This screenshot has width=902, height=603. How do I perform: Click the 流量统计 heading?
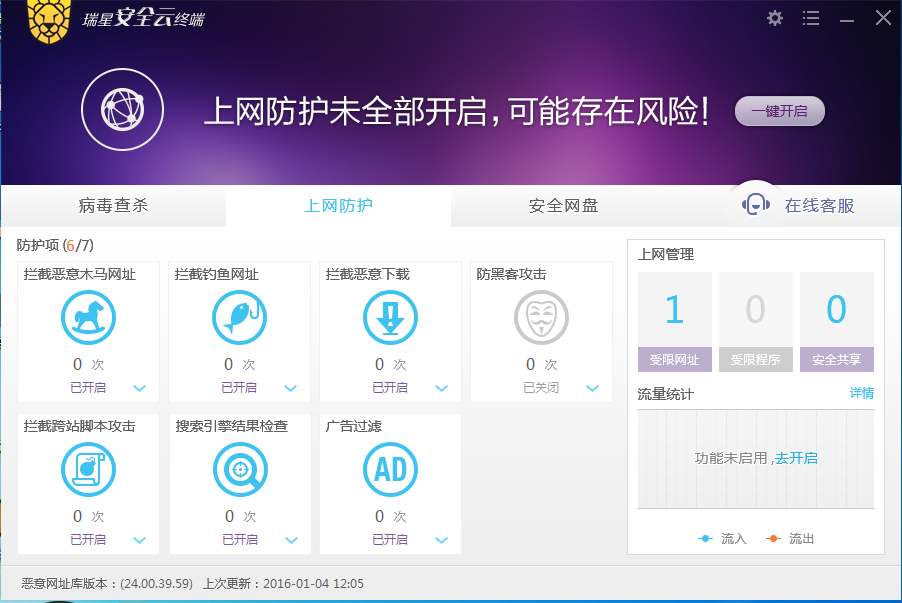pos(666,394)
